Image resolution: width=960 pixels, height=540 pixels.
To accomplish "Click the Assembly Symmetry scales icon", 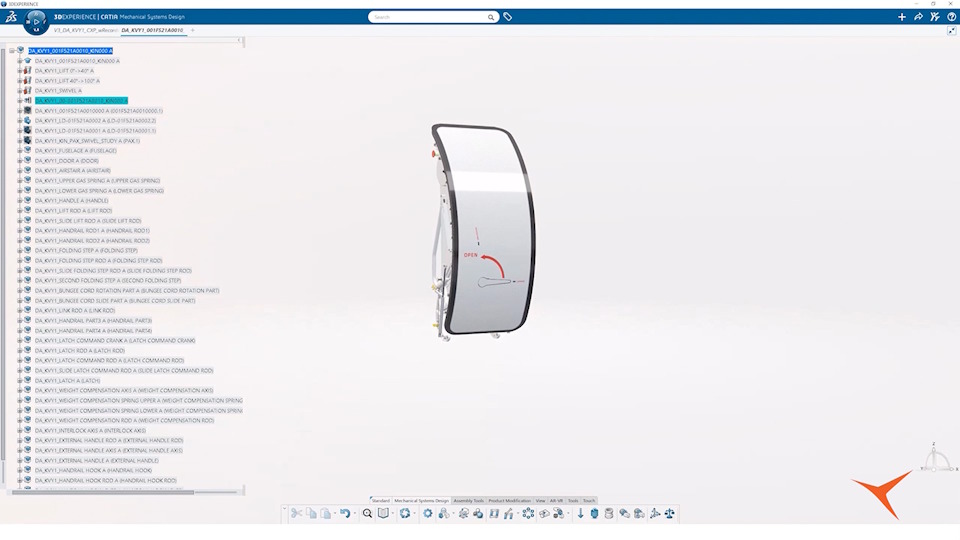I will click(670, 514).
